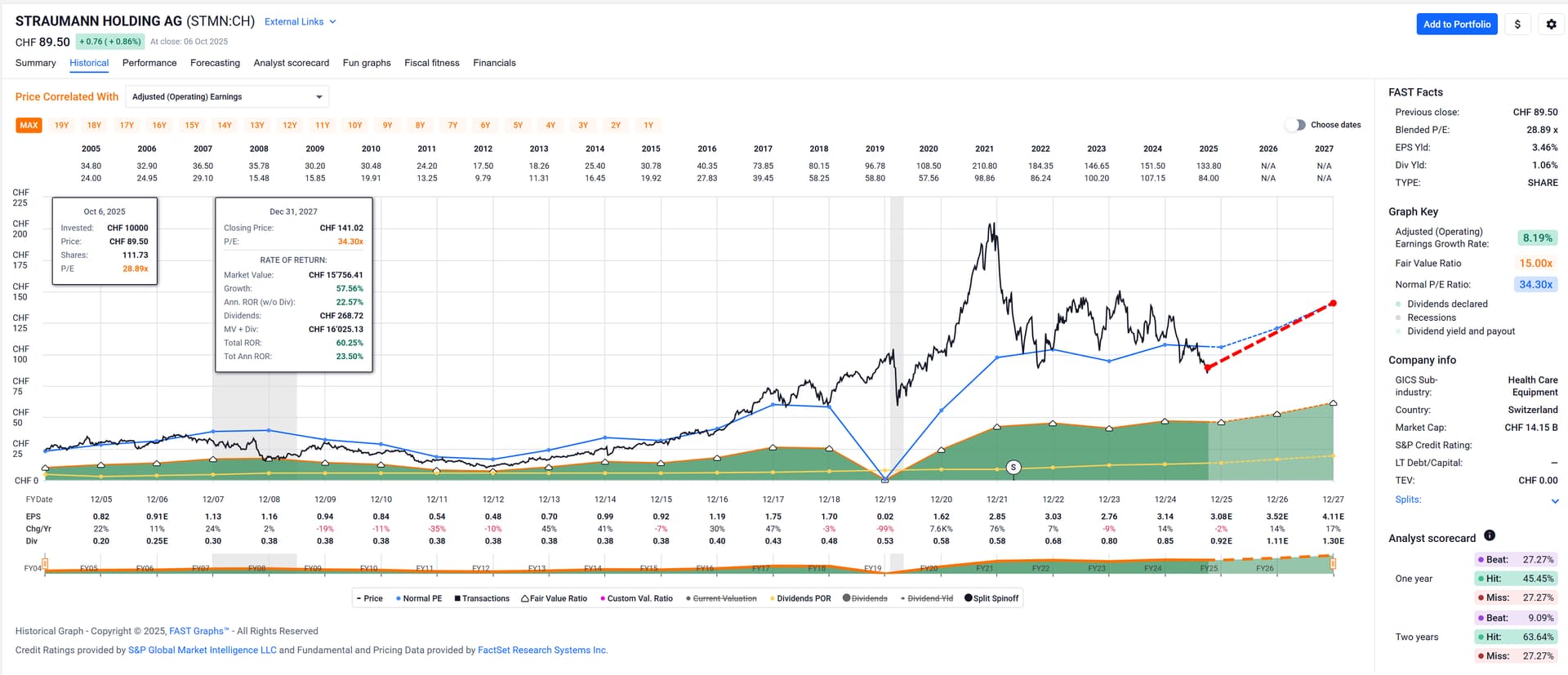Image resolution: width=1568 pixels, height=675 pixels.
Task: Open Adjusted (Operating) Earnings dropdown
Action: click(x=227, y=96)
